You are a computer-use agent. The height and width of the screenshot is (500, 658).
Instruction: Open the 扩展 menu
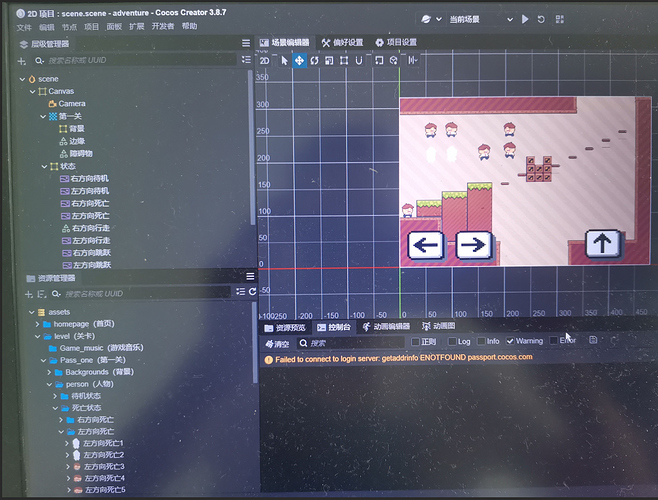(x=136, y=26)
